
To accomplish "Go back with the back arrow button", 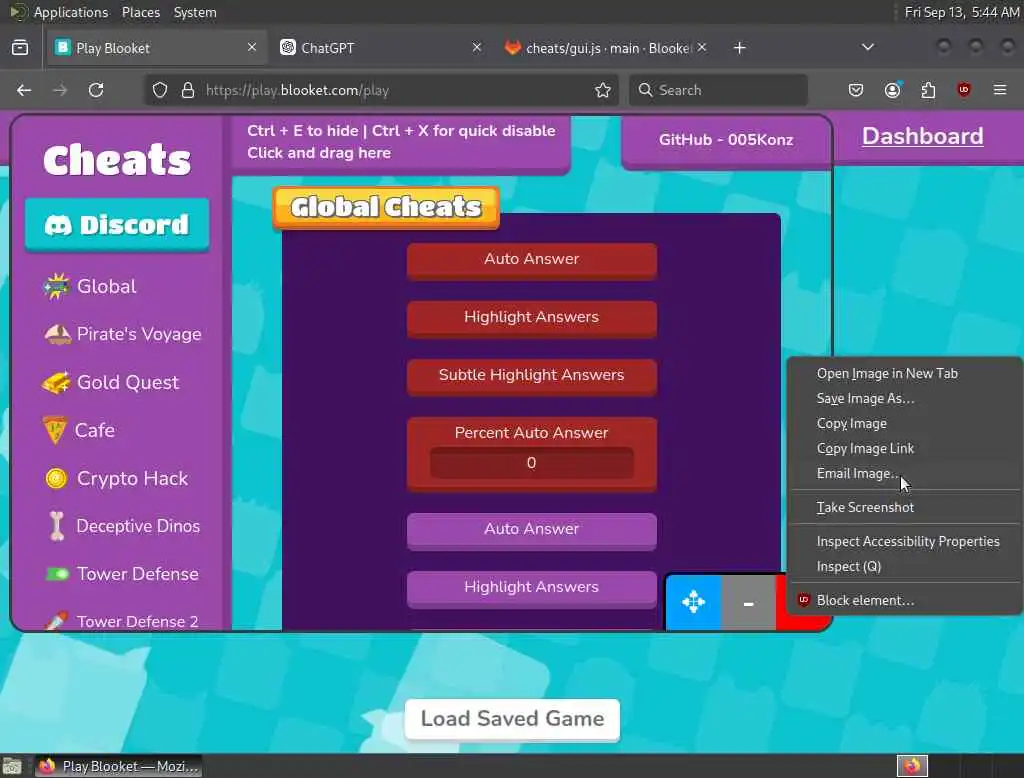I will 24,90.
